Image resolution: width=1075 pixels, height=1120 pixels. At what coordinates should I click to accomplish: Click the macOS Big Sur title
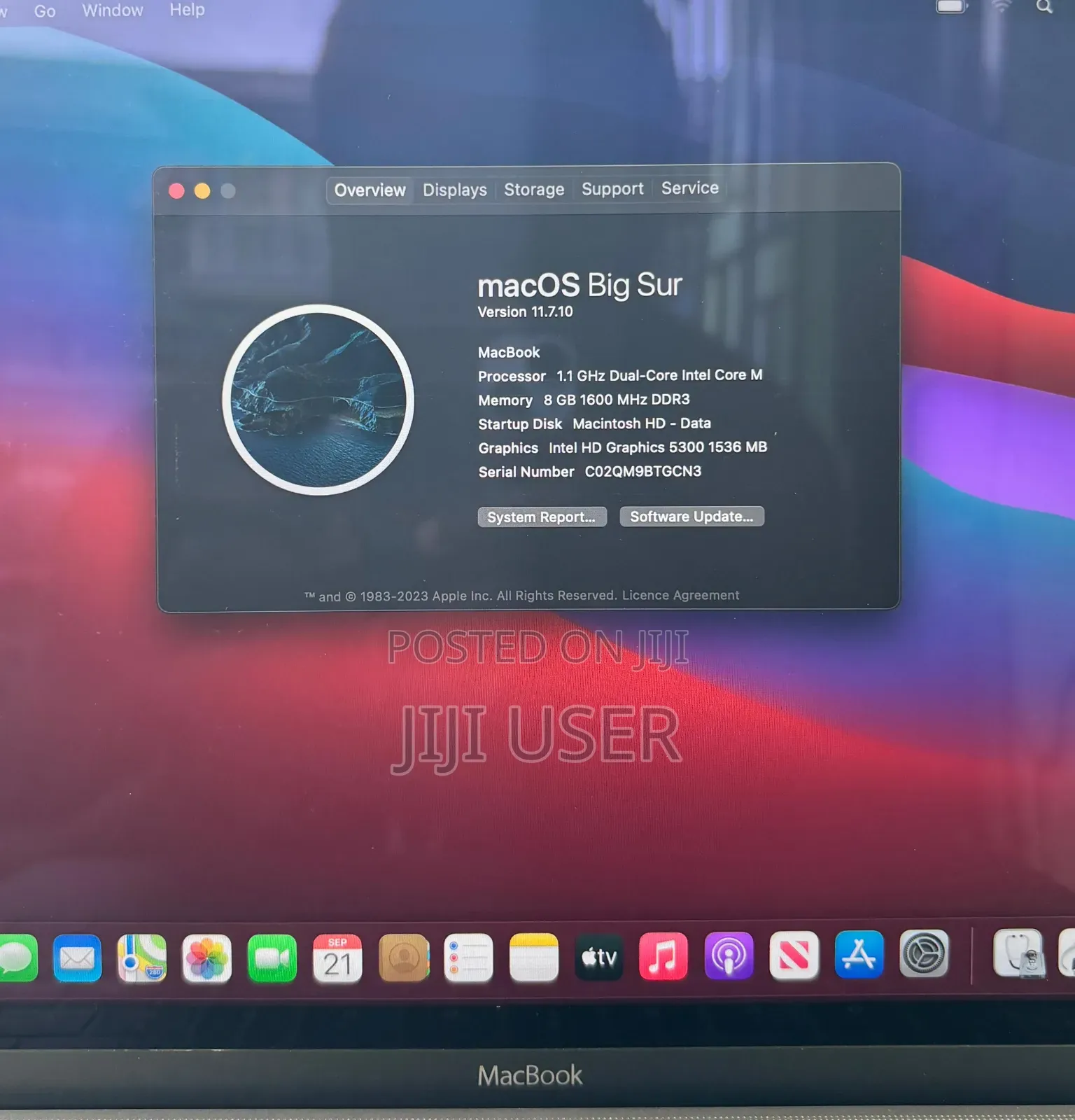[579, 286]
